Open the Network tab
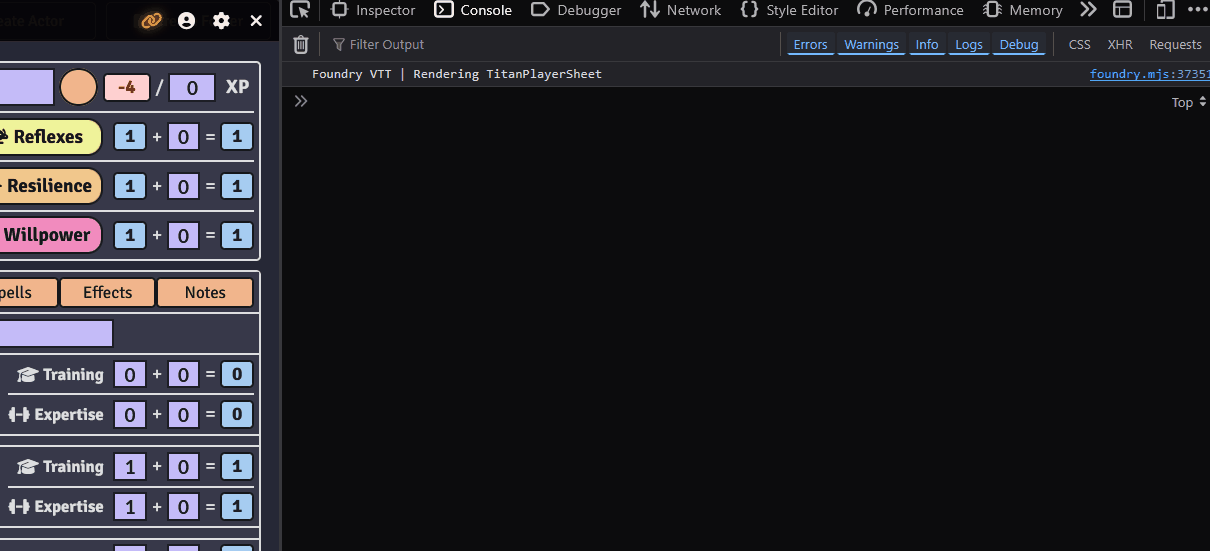The width and height of the screenshot is (1210, 551). pos(681,10)
